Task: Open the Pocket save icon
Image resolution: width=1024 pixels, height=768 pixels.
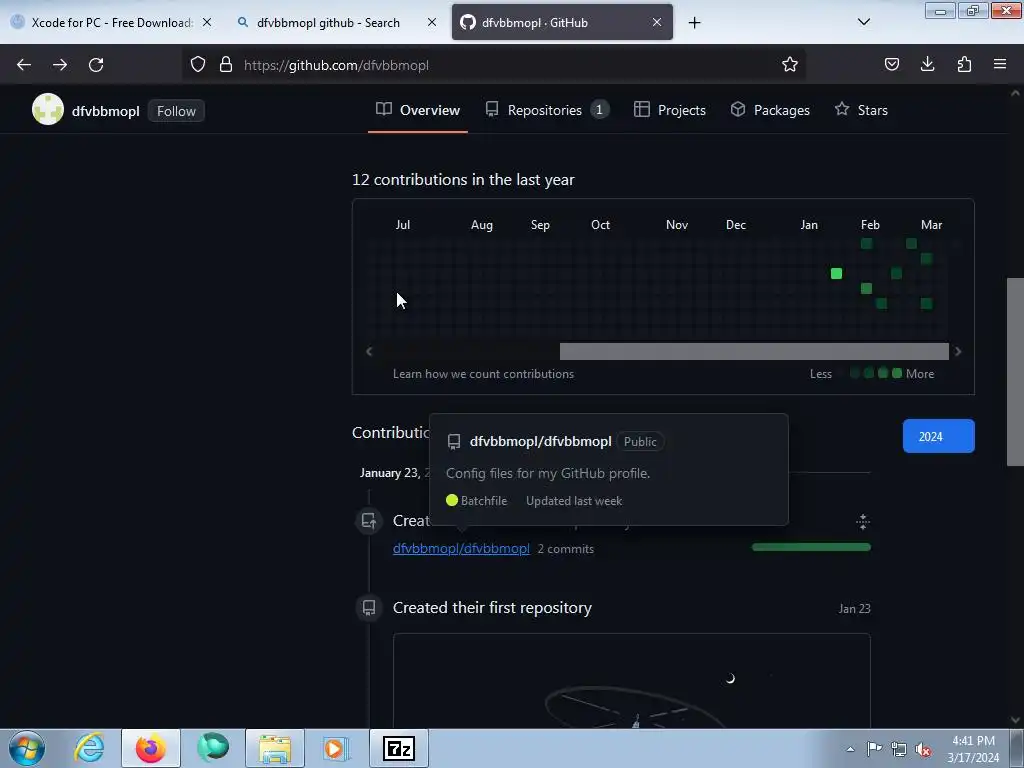Action: (891, 64)
